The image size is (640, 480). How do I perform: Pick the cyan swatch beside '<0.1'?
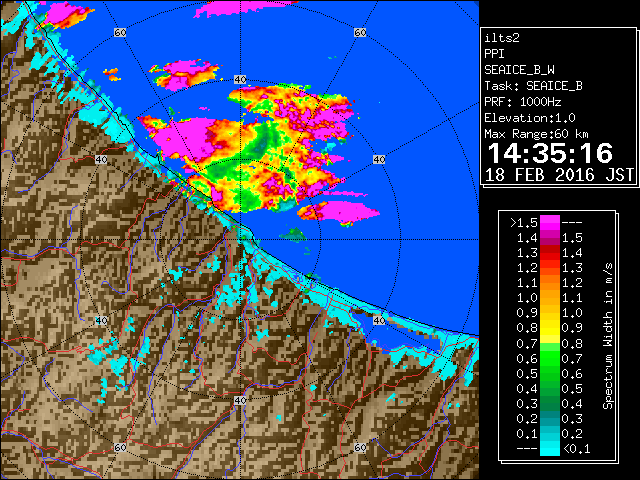pyautogui.click(x=550, y=449)
